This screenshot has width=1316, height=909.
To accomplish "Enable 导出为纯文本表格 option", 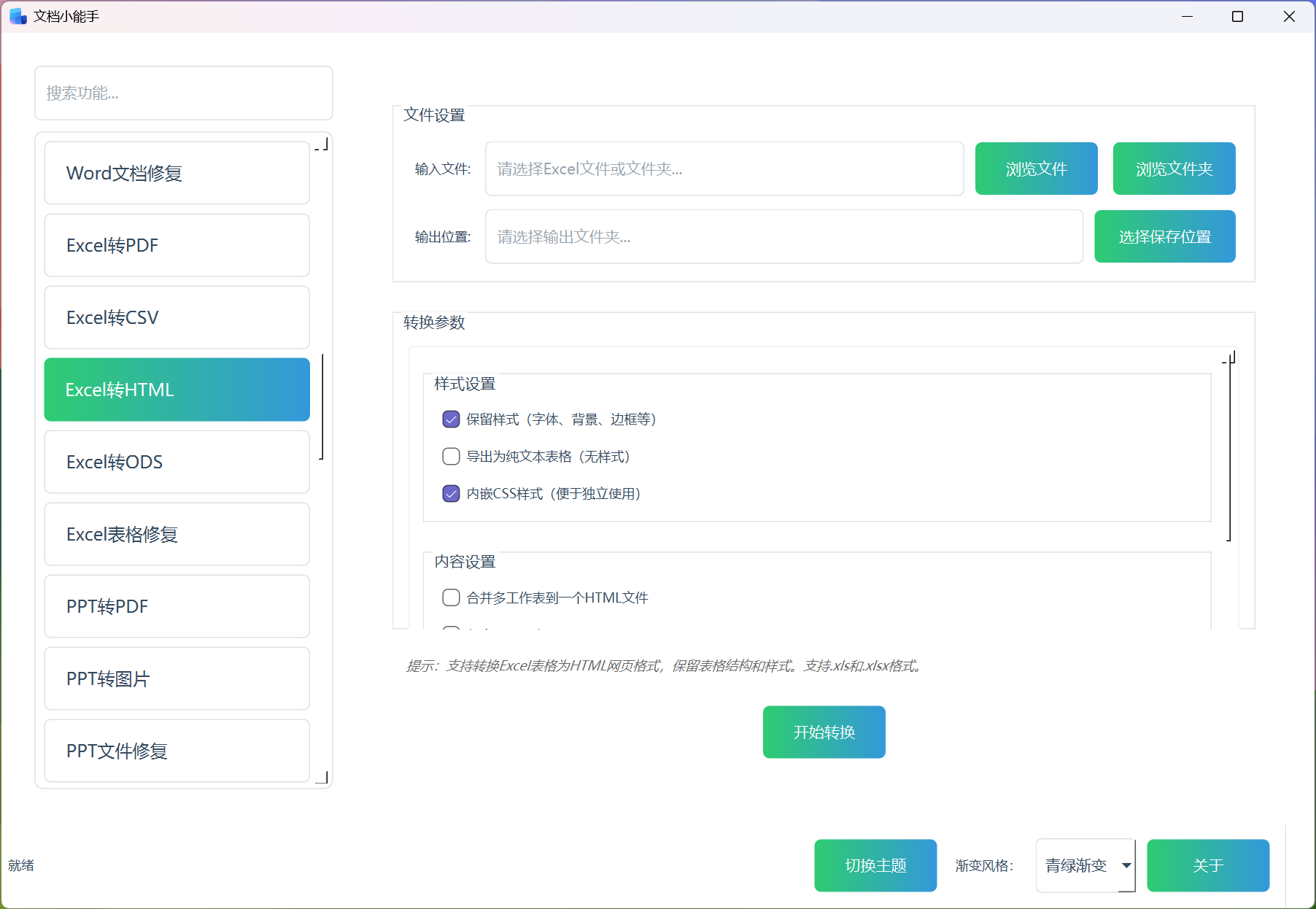I will point(451,457).
